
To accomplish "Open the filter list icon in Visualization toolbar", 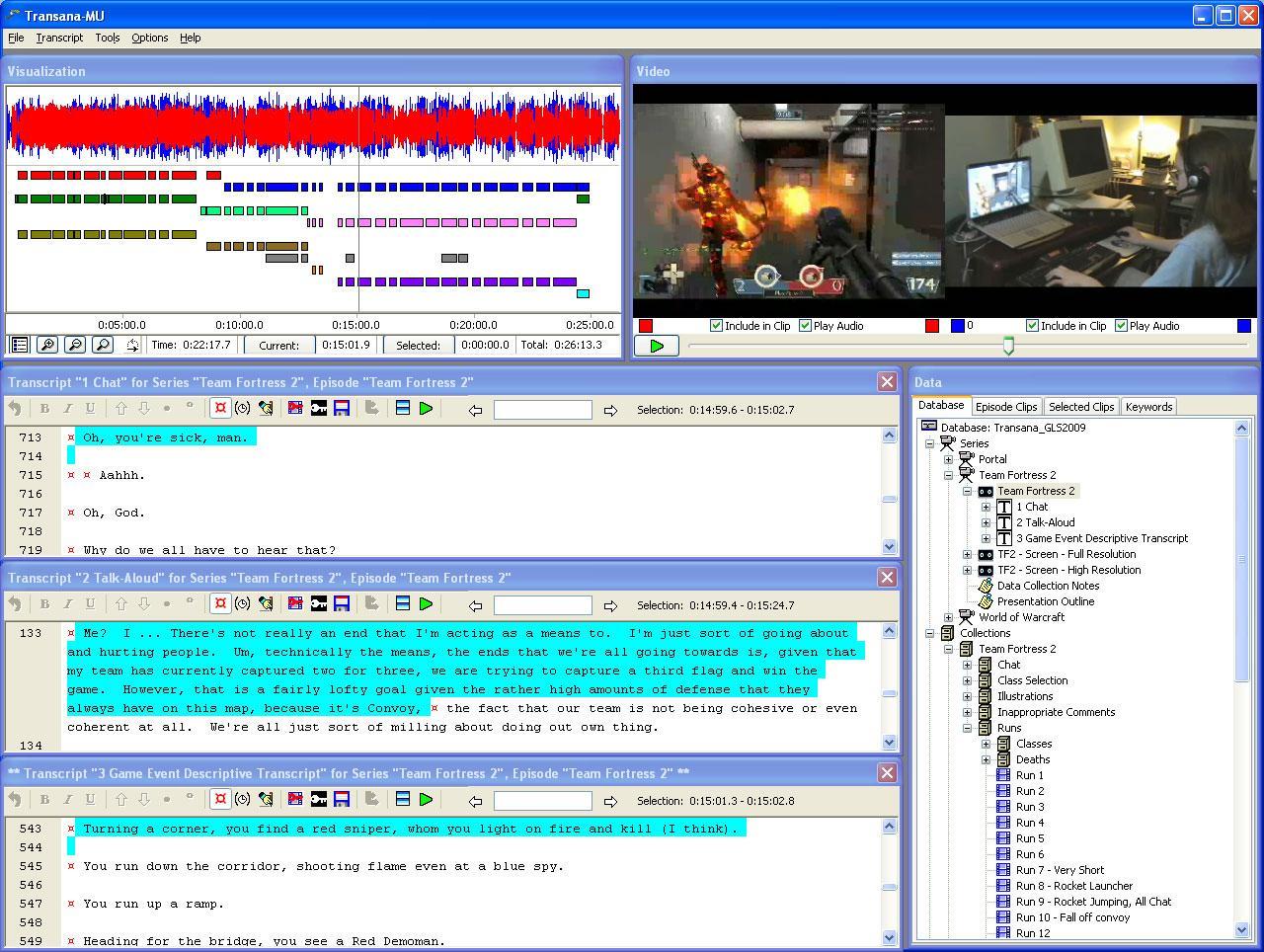I will click(19, 345).
